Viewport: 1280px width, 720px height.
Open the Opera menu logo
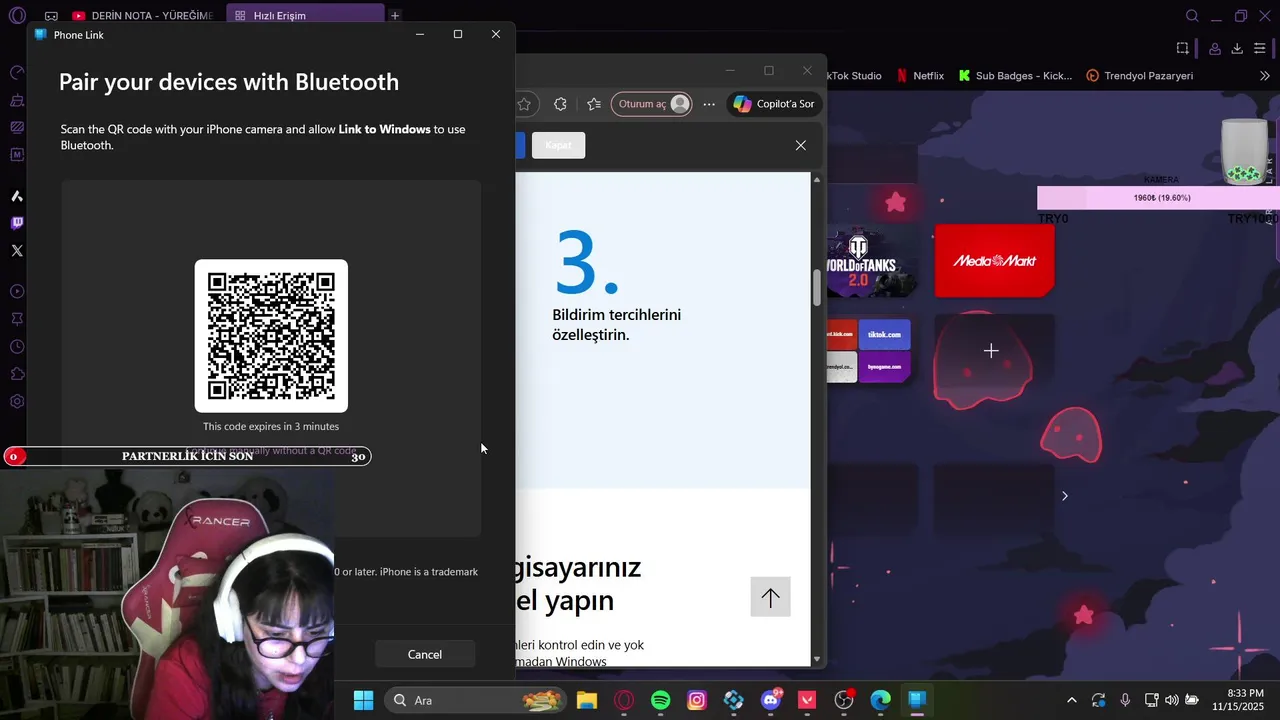pos(16,15)
